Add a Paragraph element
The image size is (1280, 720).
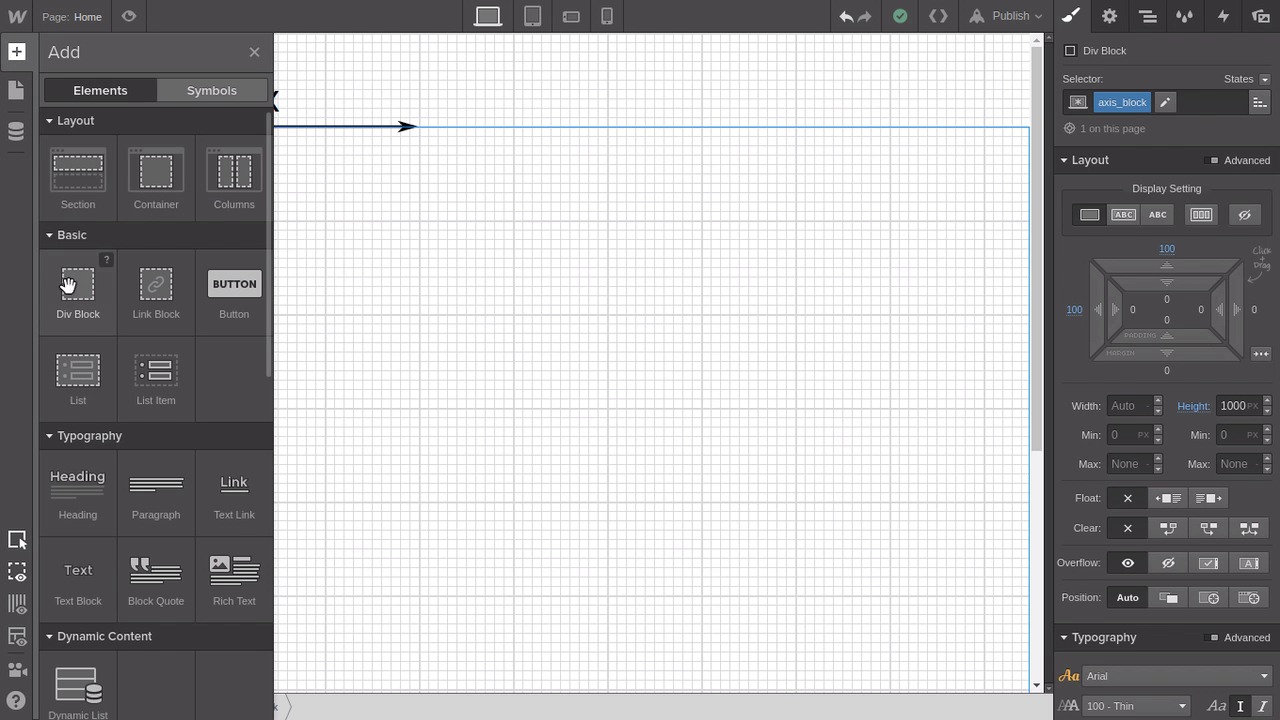pyautogui.click(x=156, y=494)
